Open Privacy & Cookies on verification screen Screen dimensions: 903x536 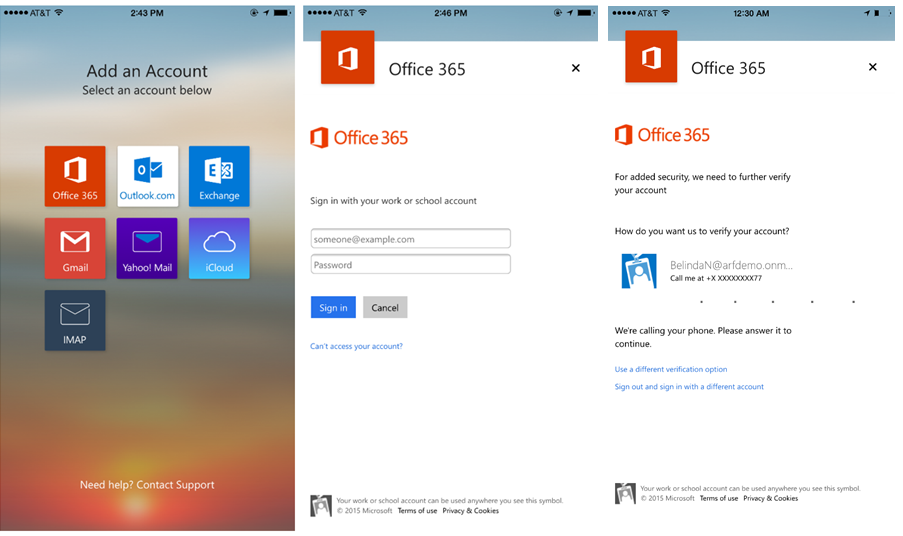[771, 499]
